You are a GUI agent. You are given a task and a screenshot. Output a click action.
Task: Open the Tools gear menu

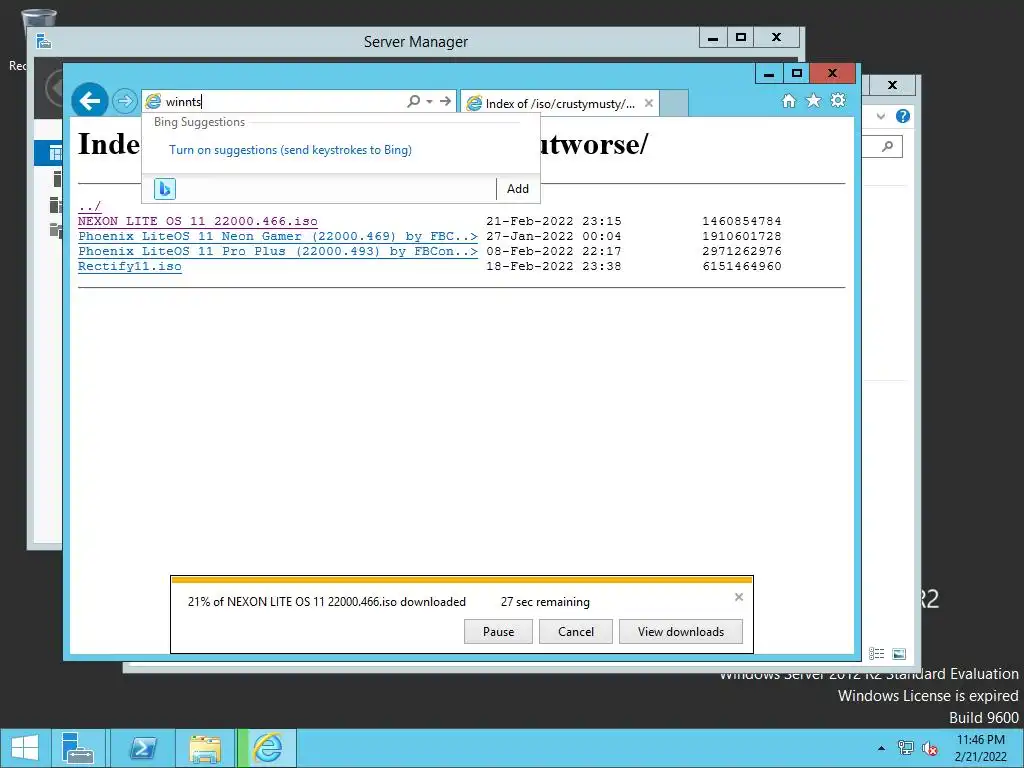coord(838,100)
